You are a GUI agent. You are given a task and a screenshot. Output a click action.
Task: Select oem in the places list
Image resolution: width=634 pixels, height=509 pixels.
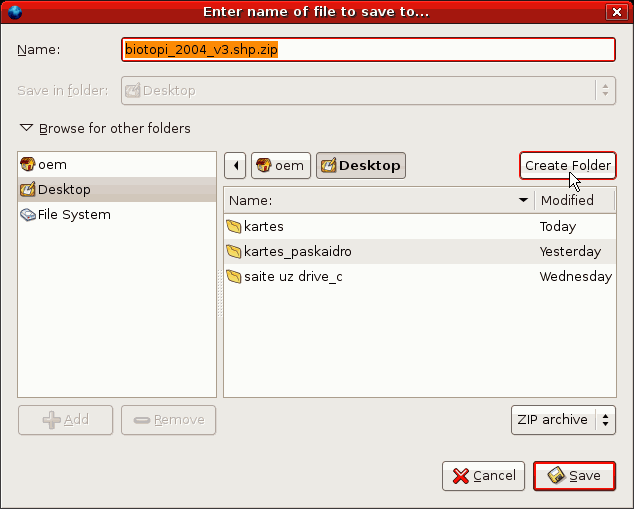tap(117, 165)
